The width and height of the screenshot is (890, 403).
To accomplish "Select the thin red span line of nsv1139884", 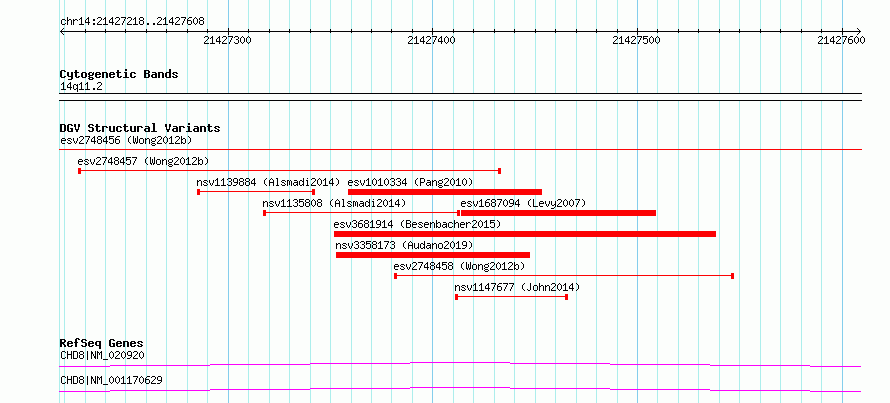I will click(x=256, y=192).
